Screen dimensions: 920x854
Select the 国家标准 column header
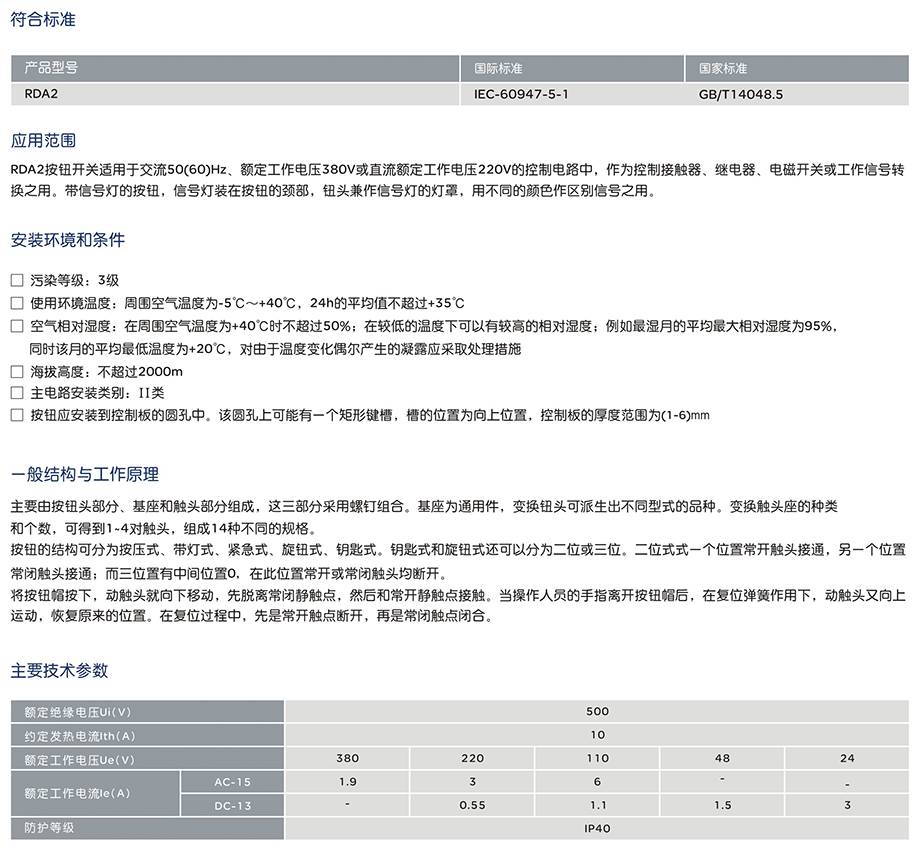[723, 69]
